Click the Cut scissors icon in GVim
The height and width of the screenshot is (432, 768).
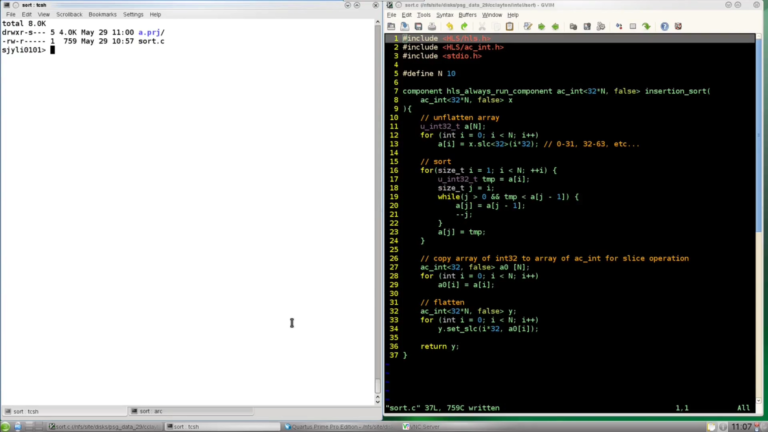482,26
